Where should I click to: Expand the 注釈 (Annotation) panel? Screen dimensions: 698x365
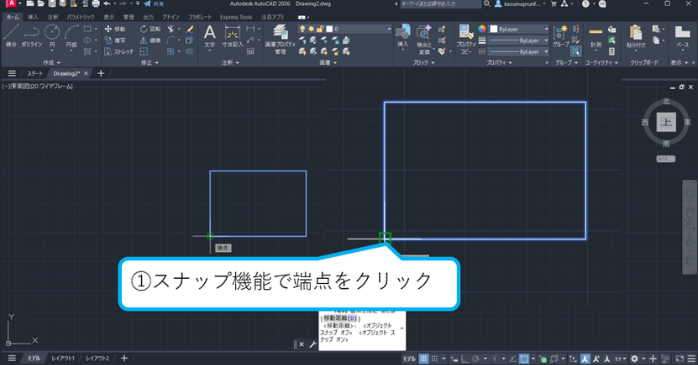click(230, 63)
